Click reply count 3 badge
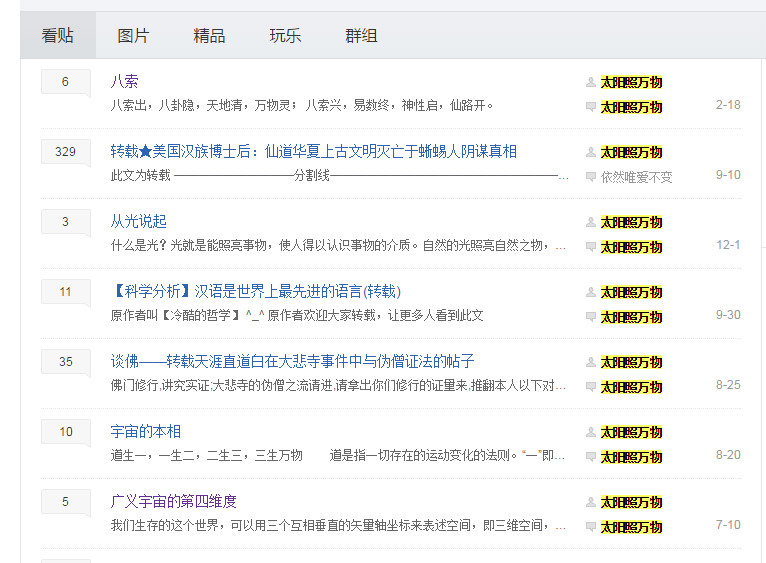Screen dimensions: 766x563 [x=65, y=221]
